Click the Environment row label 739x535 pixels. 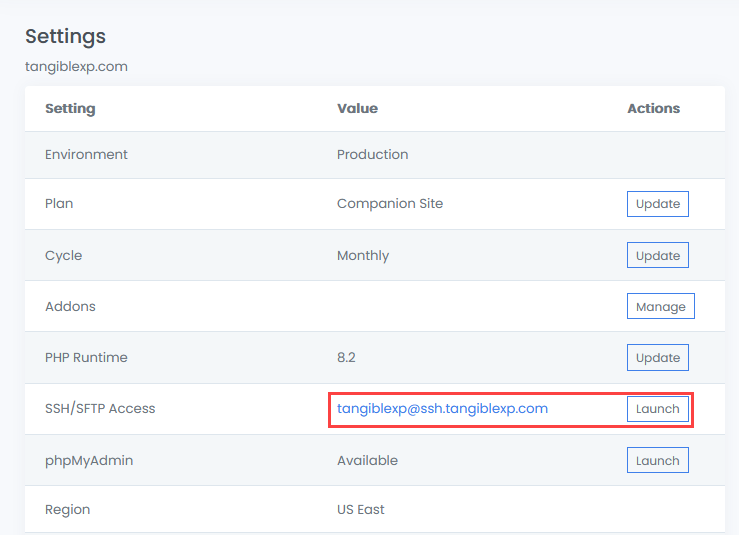coord(86,155)
